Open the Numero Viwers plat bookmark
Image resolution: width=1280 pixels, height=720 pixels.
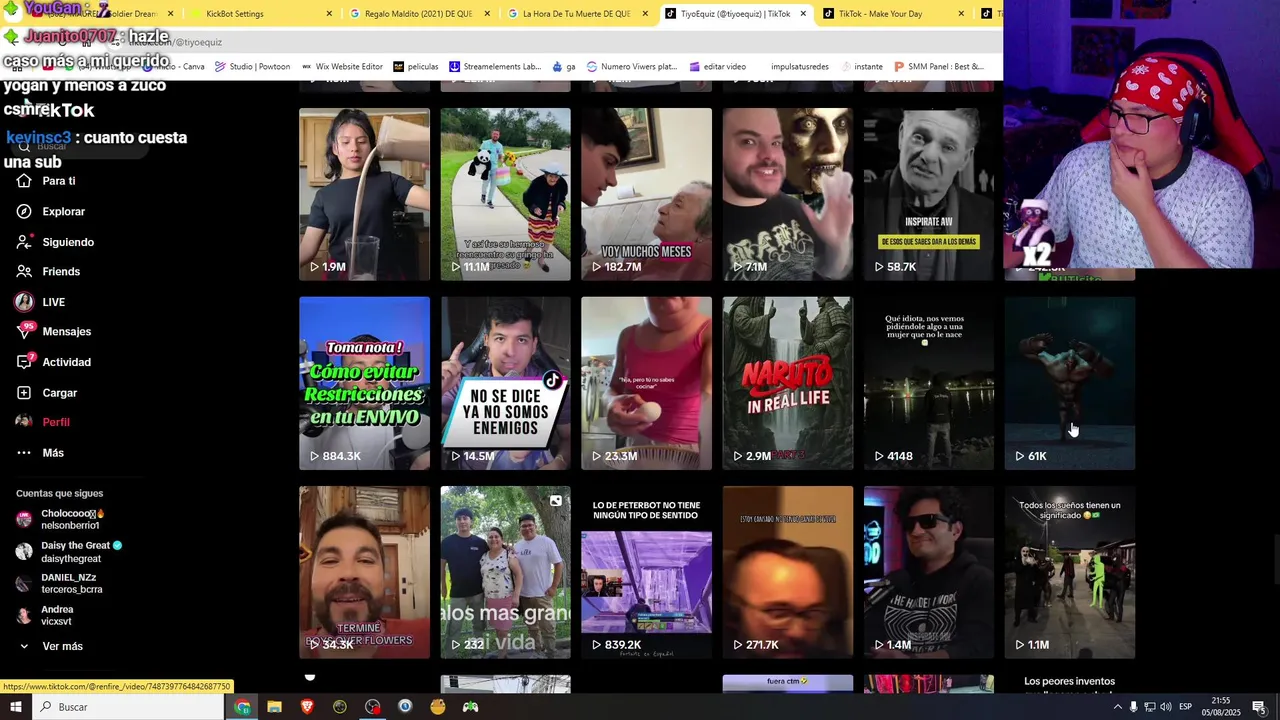tap(632, 67)
